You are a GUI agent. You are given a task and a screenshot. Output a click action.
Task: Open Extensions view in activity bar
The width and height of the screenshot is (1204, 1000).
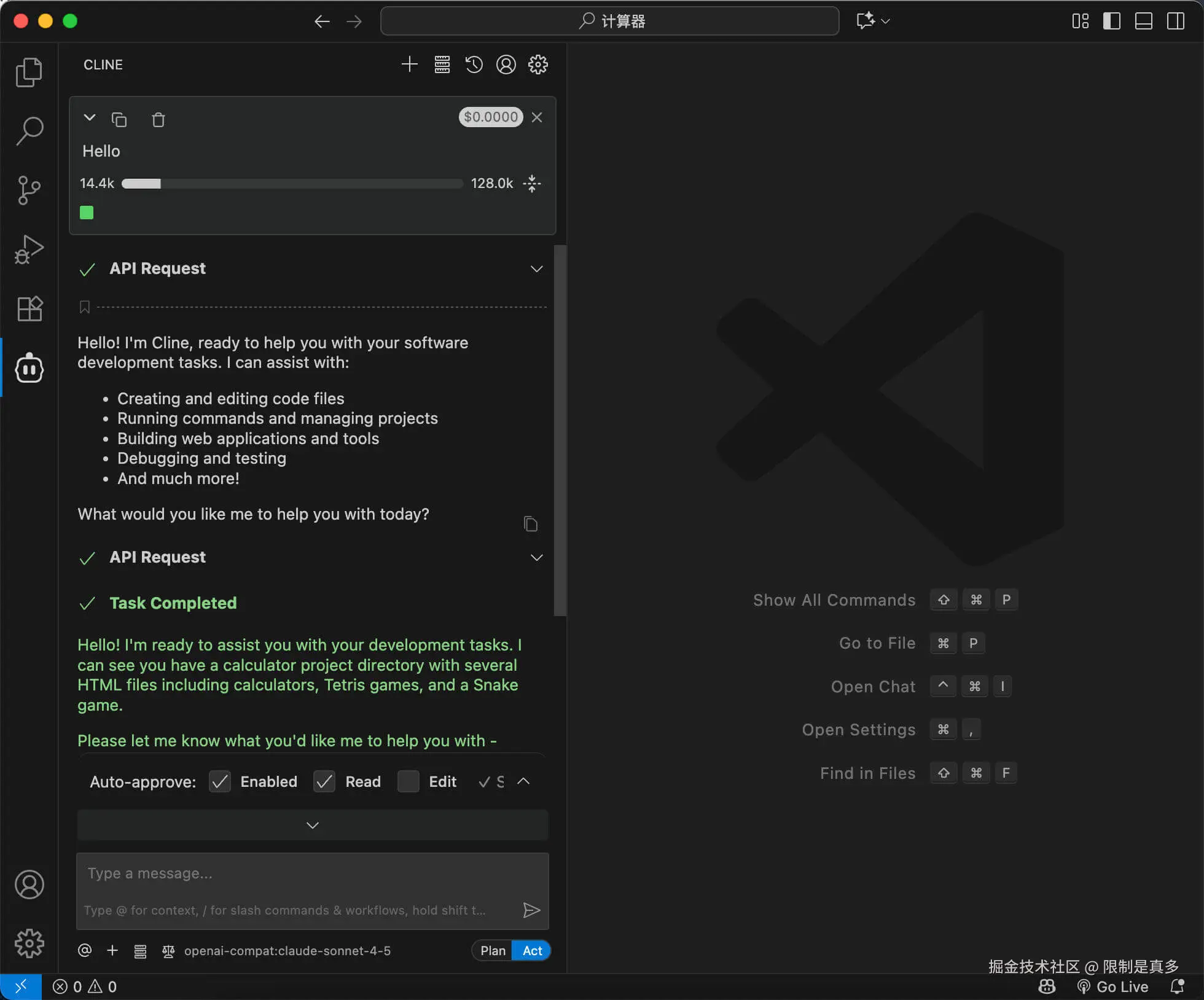(x=29, y=309)
